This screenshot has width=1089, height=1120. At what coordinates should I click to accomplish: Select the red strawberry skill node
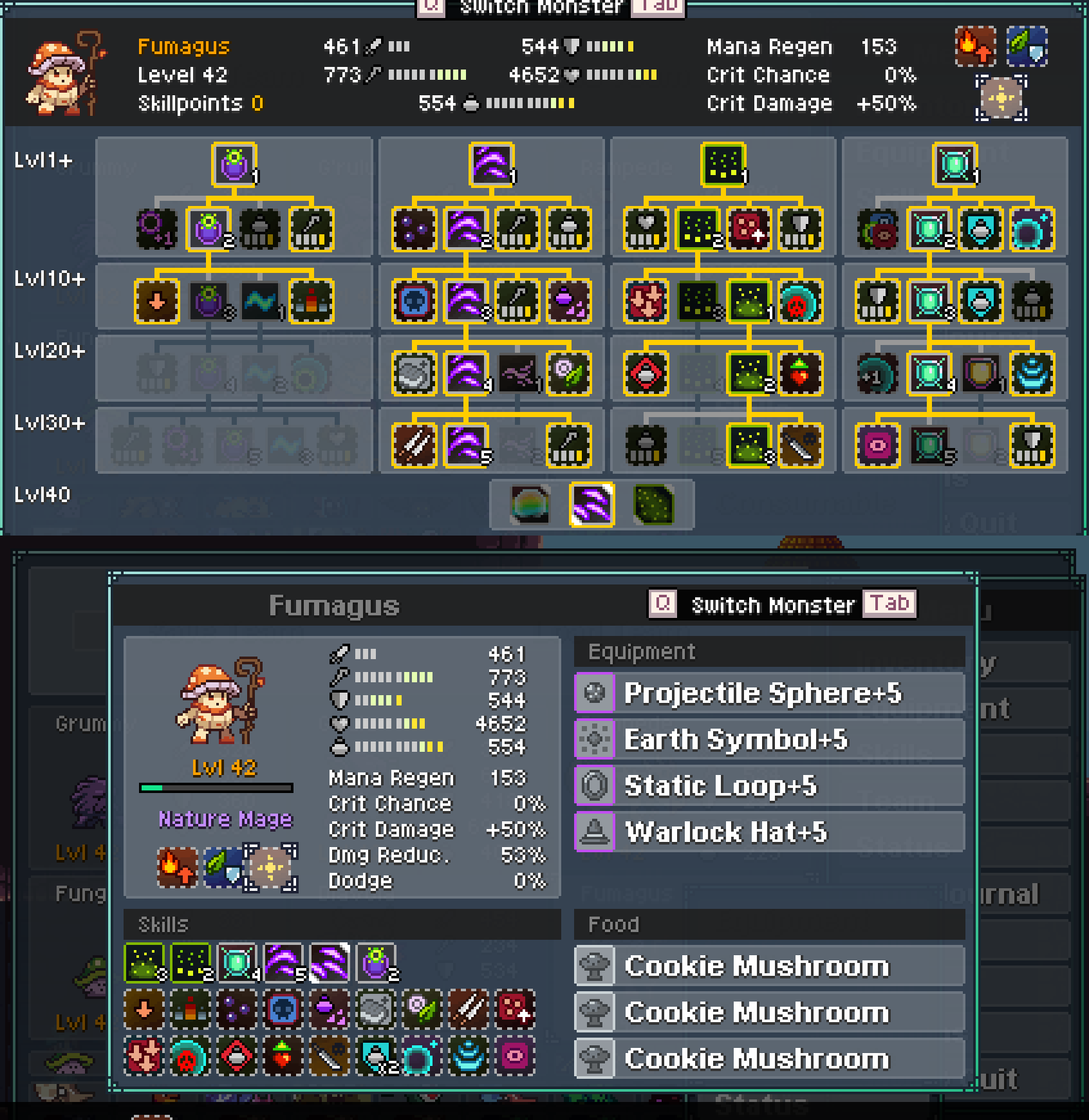click(800, 373)
